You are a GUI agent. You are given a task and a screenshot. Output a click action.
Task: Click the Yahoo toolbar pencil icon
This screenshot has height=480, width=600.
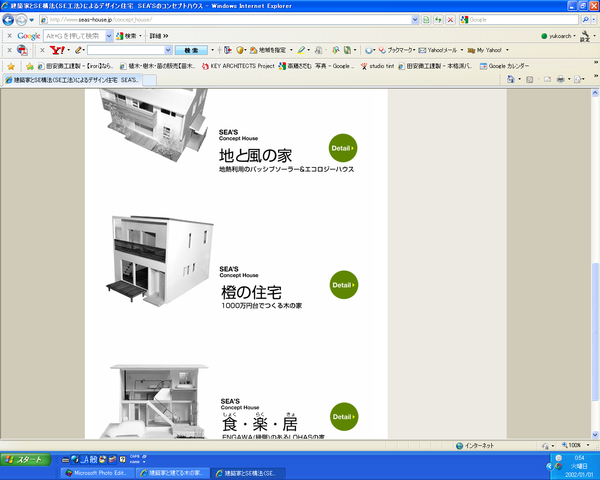tap(79, 50)
